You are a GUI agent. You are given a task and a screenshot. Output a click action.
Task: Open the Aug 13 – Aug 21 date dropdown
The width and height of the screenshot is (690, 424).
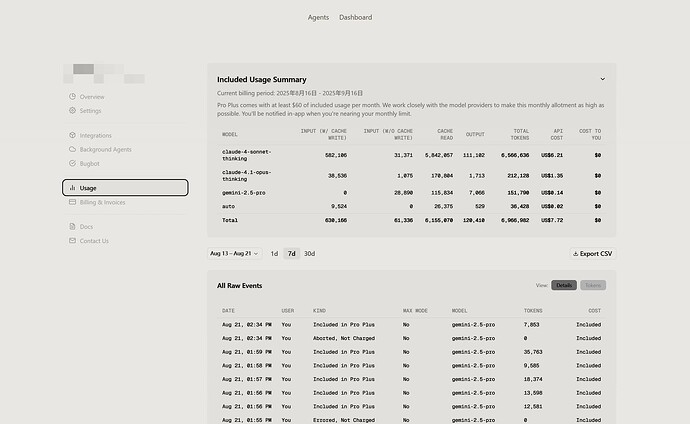pos(234,253)
